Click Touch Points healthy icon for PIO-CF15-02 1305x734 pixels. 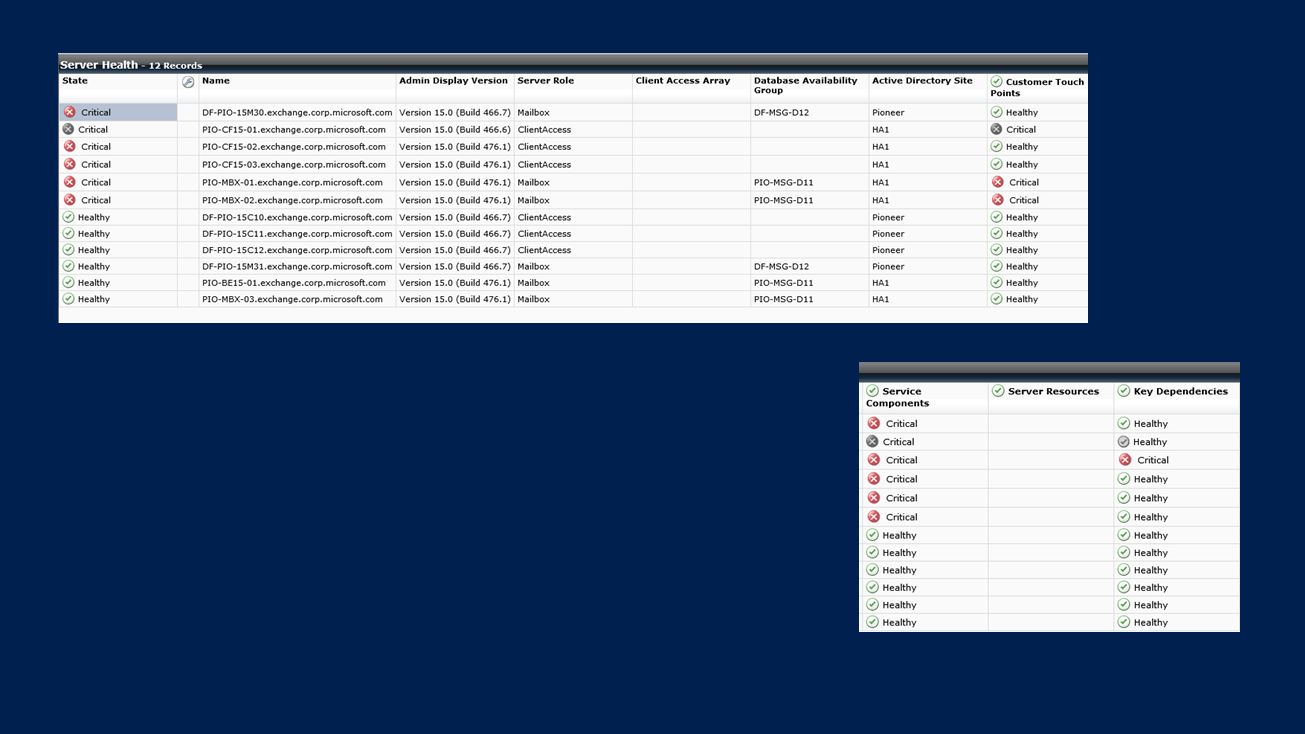[x=996, y=146]
